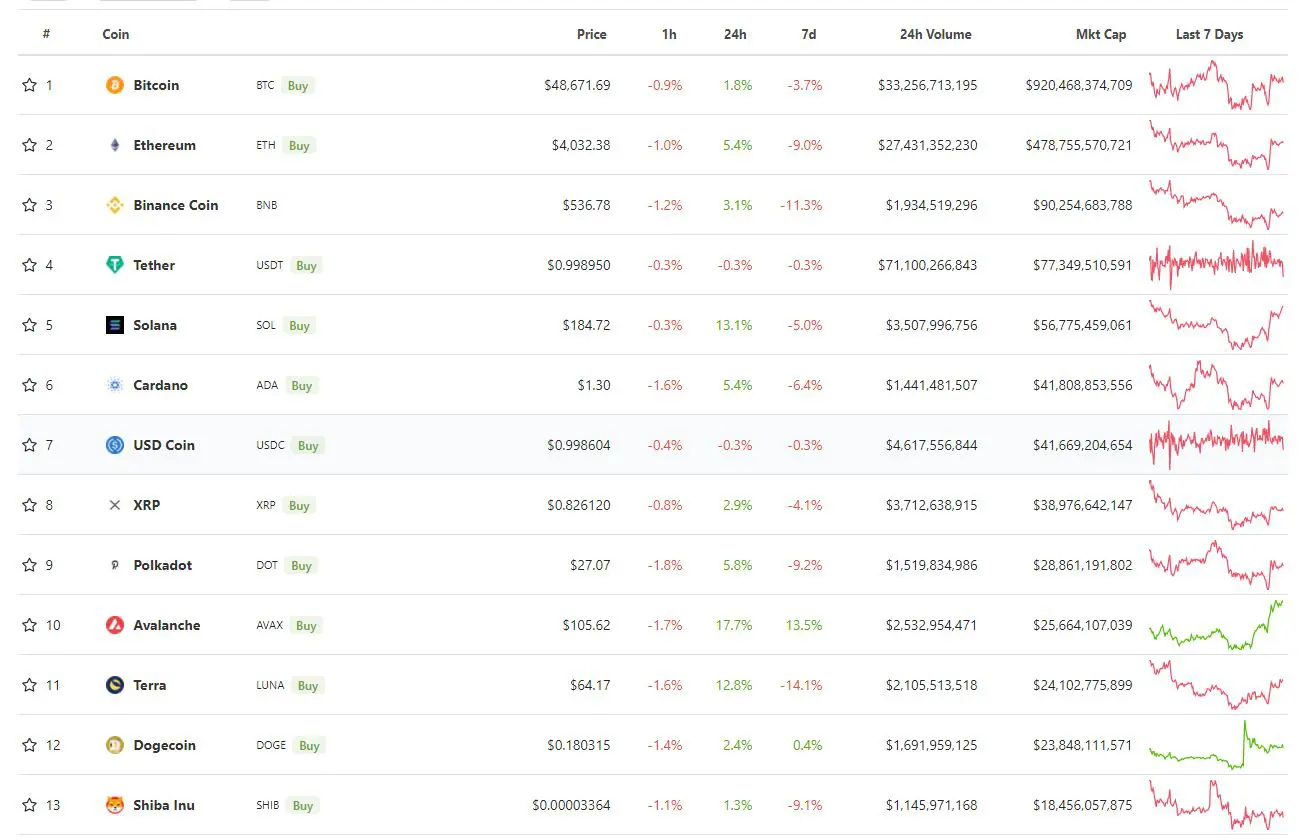This screenshot has width=1314, height=840.
Task: Star Polkadot as a favorite
Action: click(29, 565)
